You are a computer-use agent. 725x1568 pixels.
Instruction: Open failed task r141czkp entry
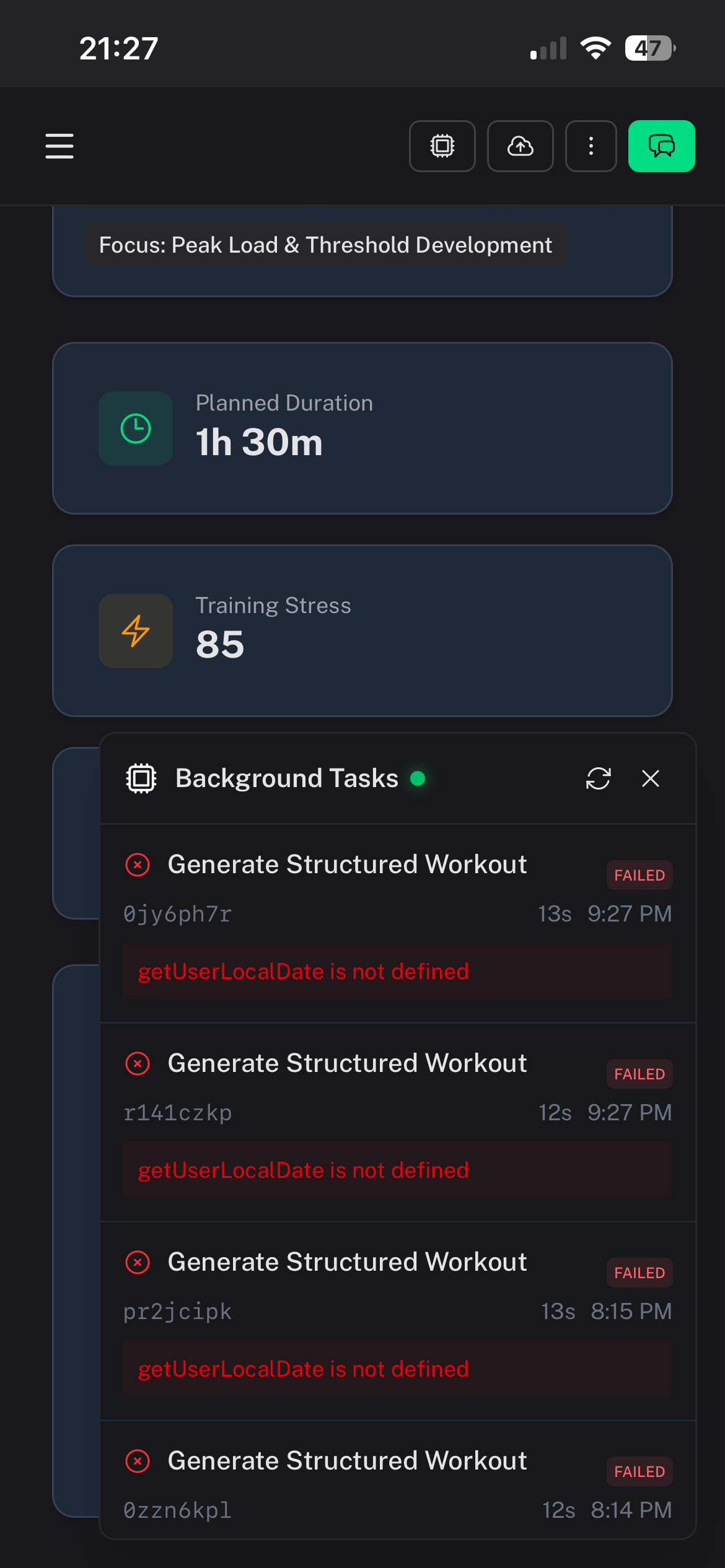pos(347,1088)
